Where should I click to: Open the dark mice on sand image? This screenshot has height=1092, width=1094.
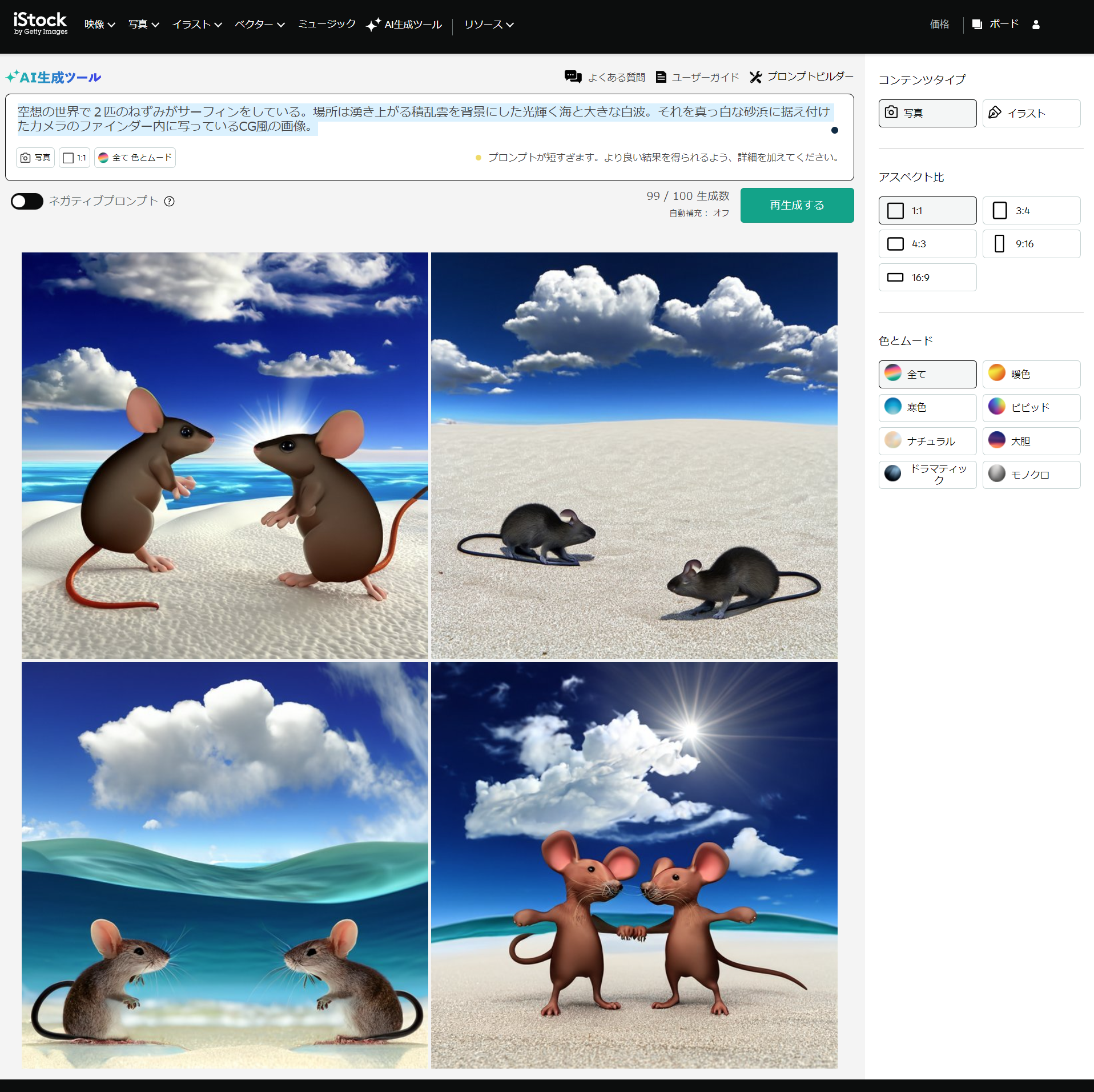pos(634,455)
